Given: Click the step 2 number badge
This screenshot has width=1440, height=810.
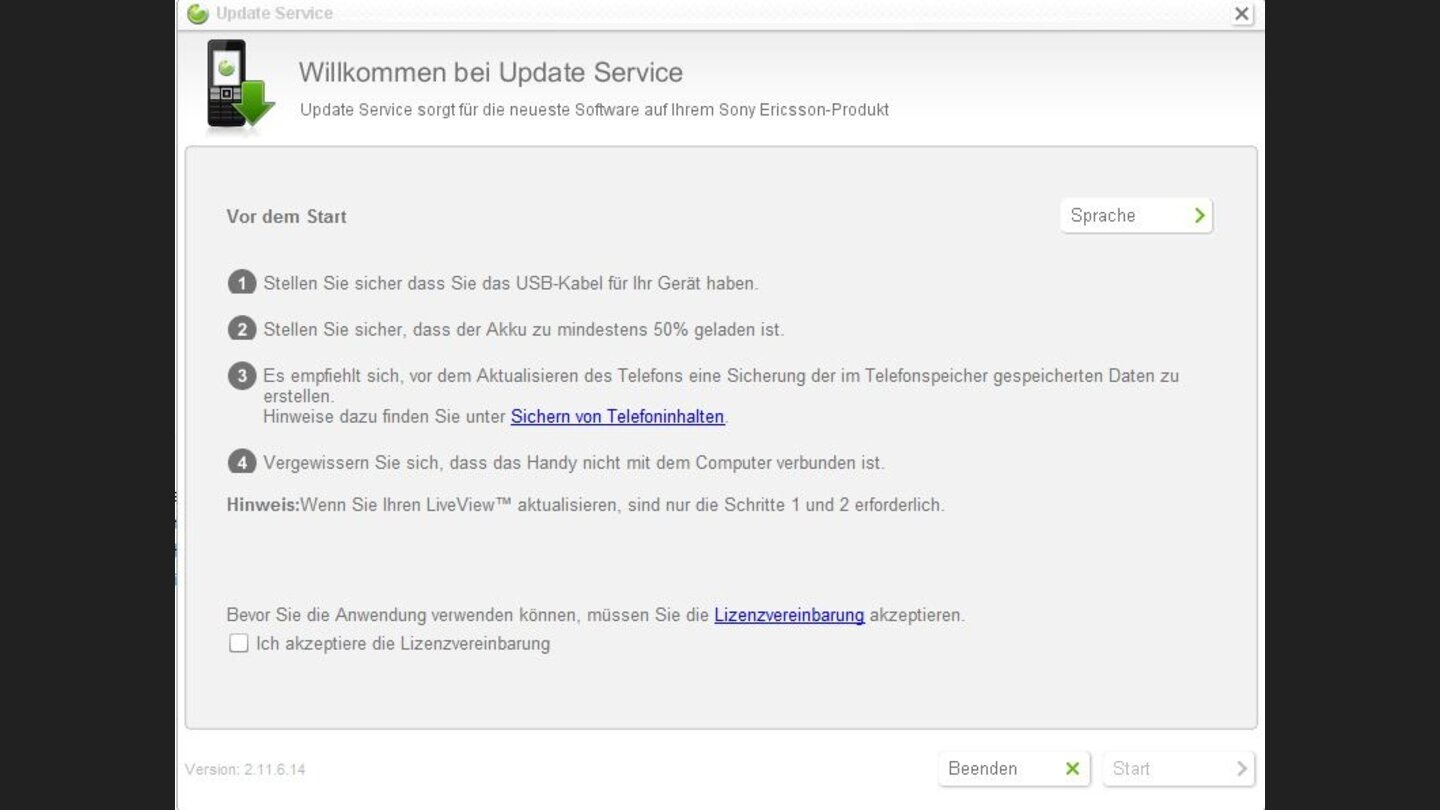Looking at the screenshot, I should [x=241, y=329].
